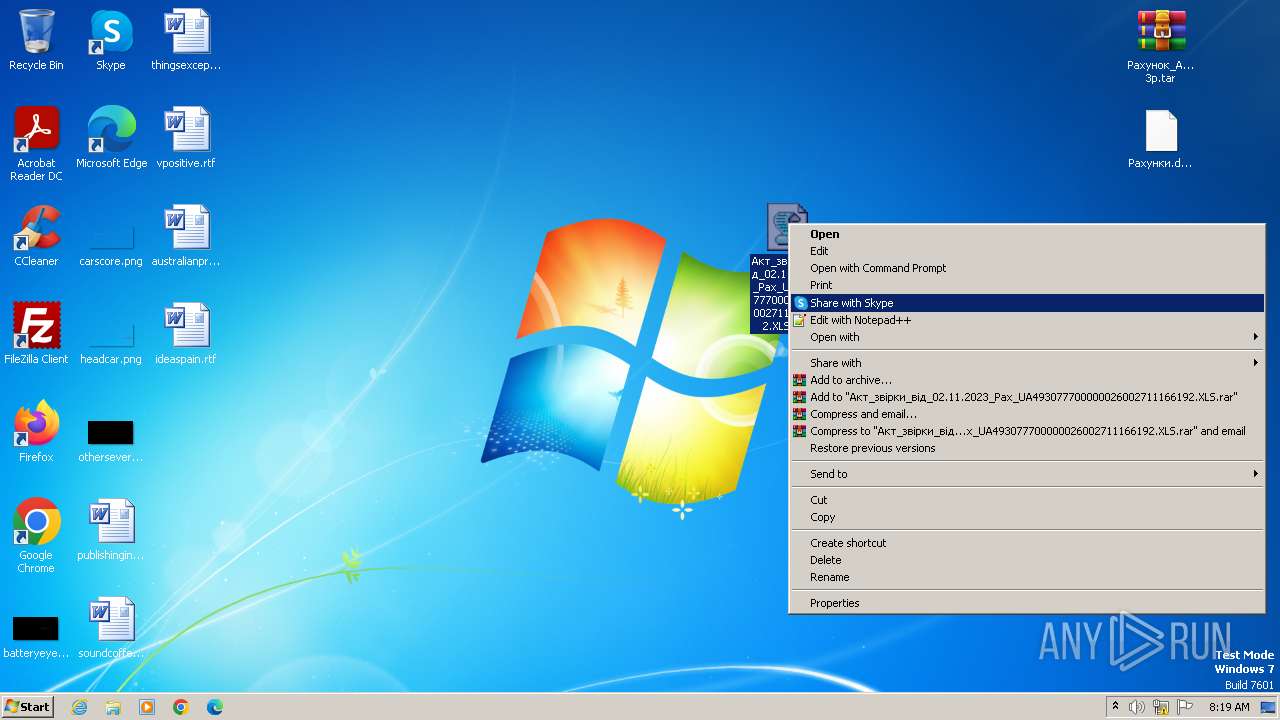Open the volume speaker tray icon
1280x720 pixels.
pyautogui.click(x=1137, y=707)
